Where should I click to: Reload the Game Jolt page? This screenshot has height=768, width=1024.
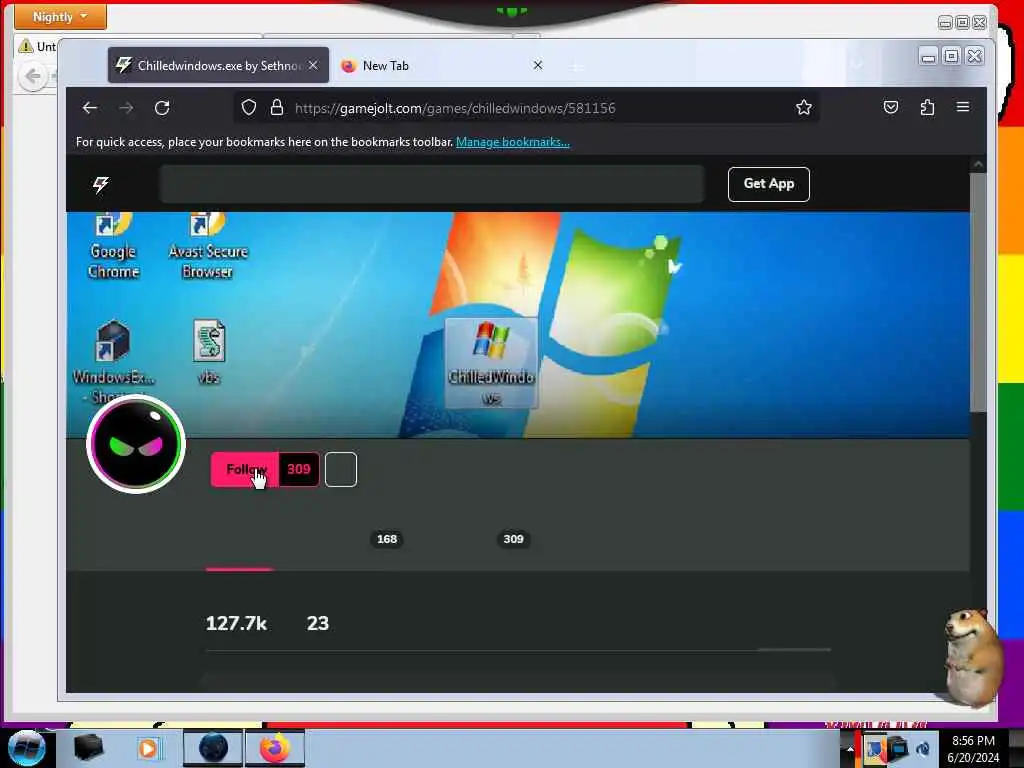162,108
